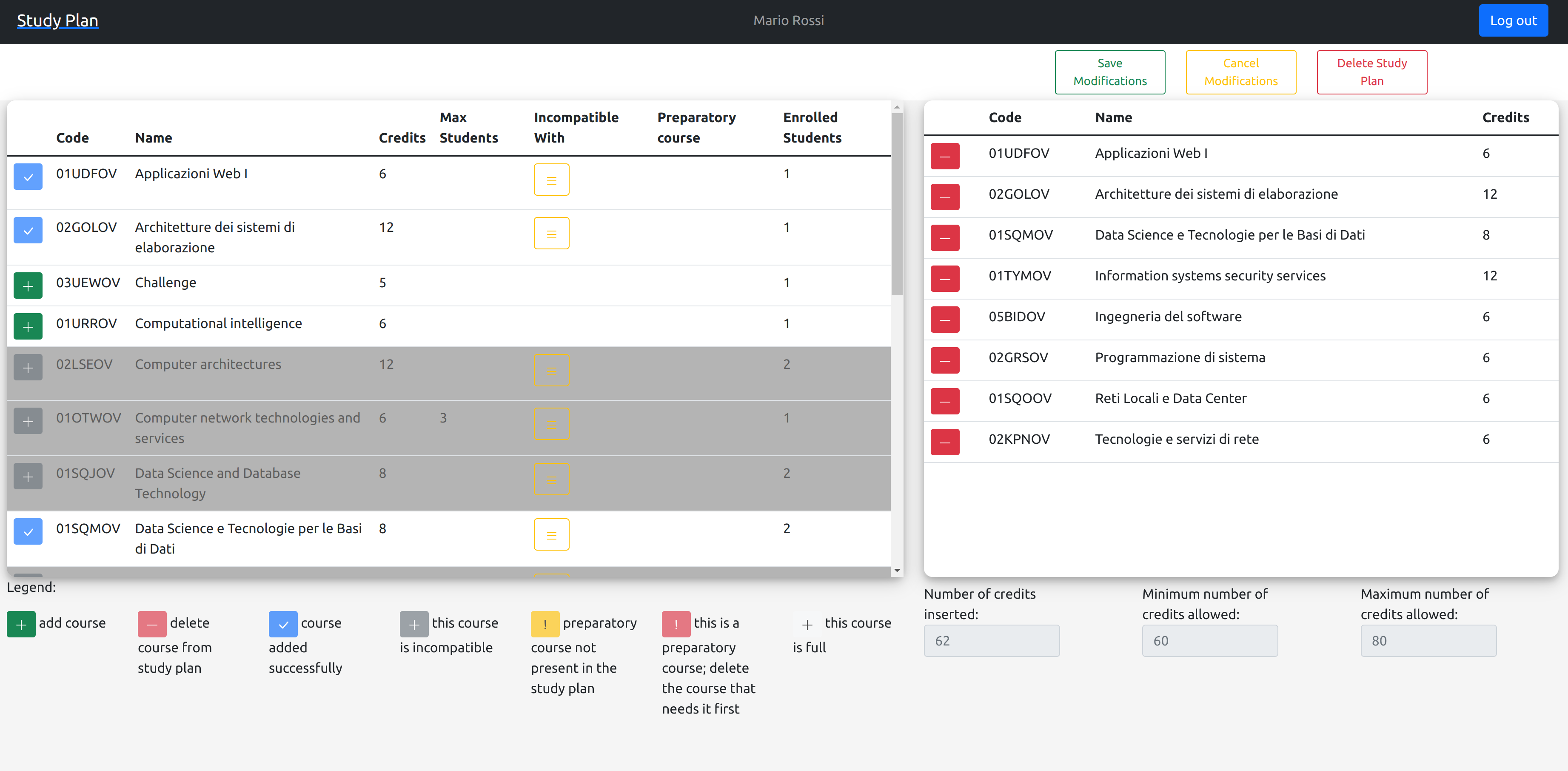Open incompatible list for Computer network technologies

[551, 424]
